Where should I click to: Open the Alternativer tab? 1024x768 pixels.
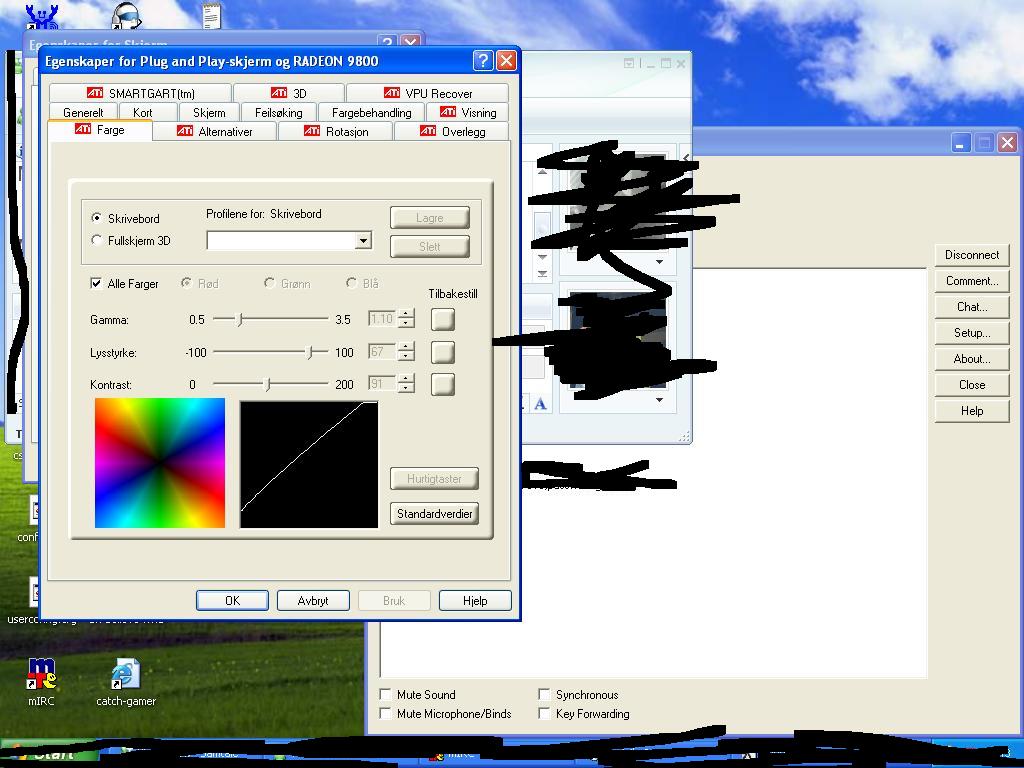point(215,131)
